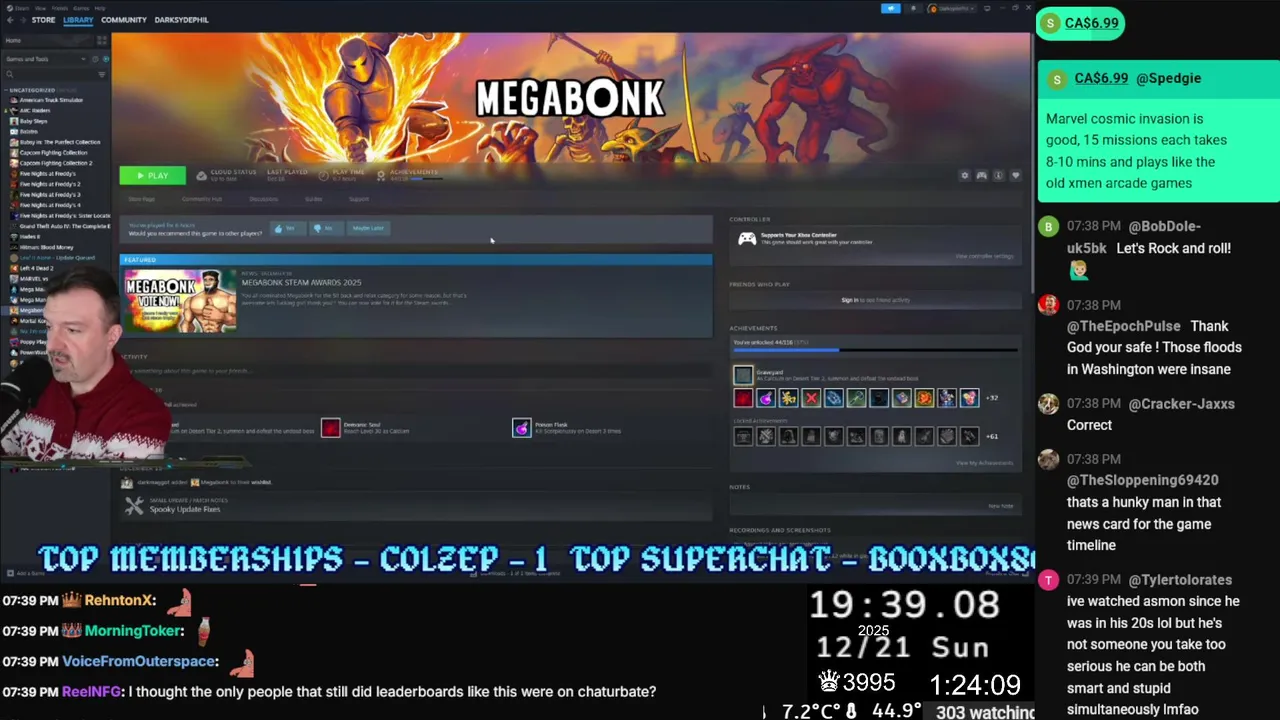
Task: Click New Note in Notes panel
Action: click(x=1001, y=506)
